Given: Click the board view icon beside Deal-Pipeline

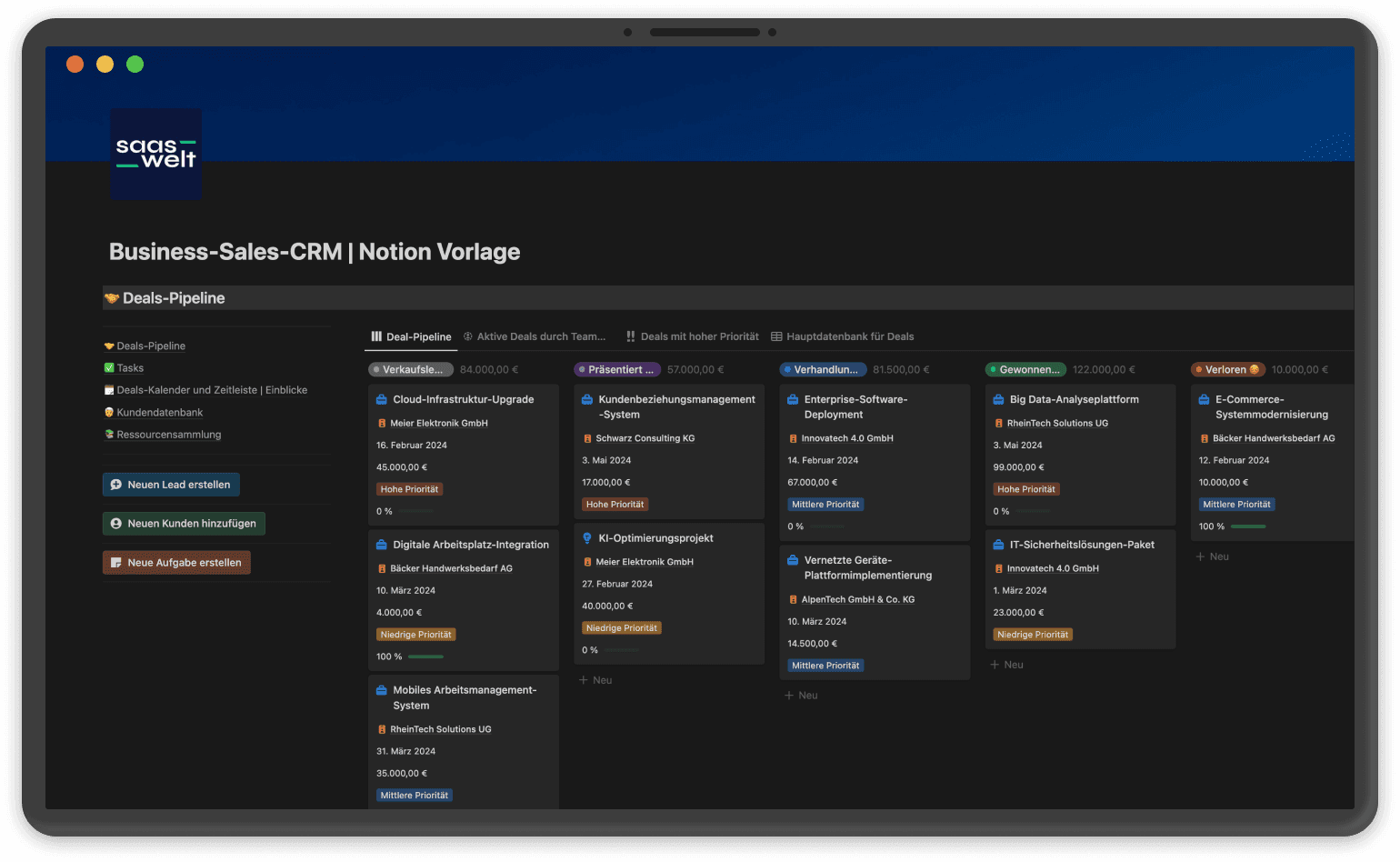Looking at the screenshot, I should pyautogui.click(x=375, y=336).
